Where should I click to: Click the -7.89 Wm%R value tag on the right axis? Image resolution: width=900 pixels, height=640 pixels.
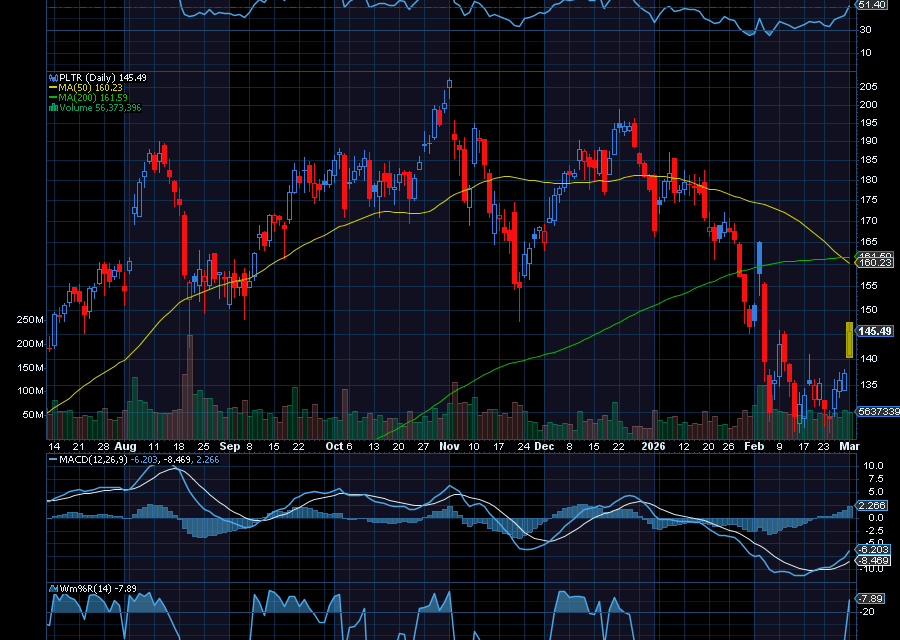tap(869, 597)
